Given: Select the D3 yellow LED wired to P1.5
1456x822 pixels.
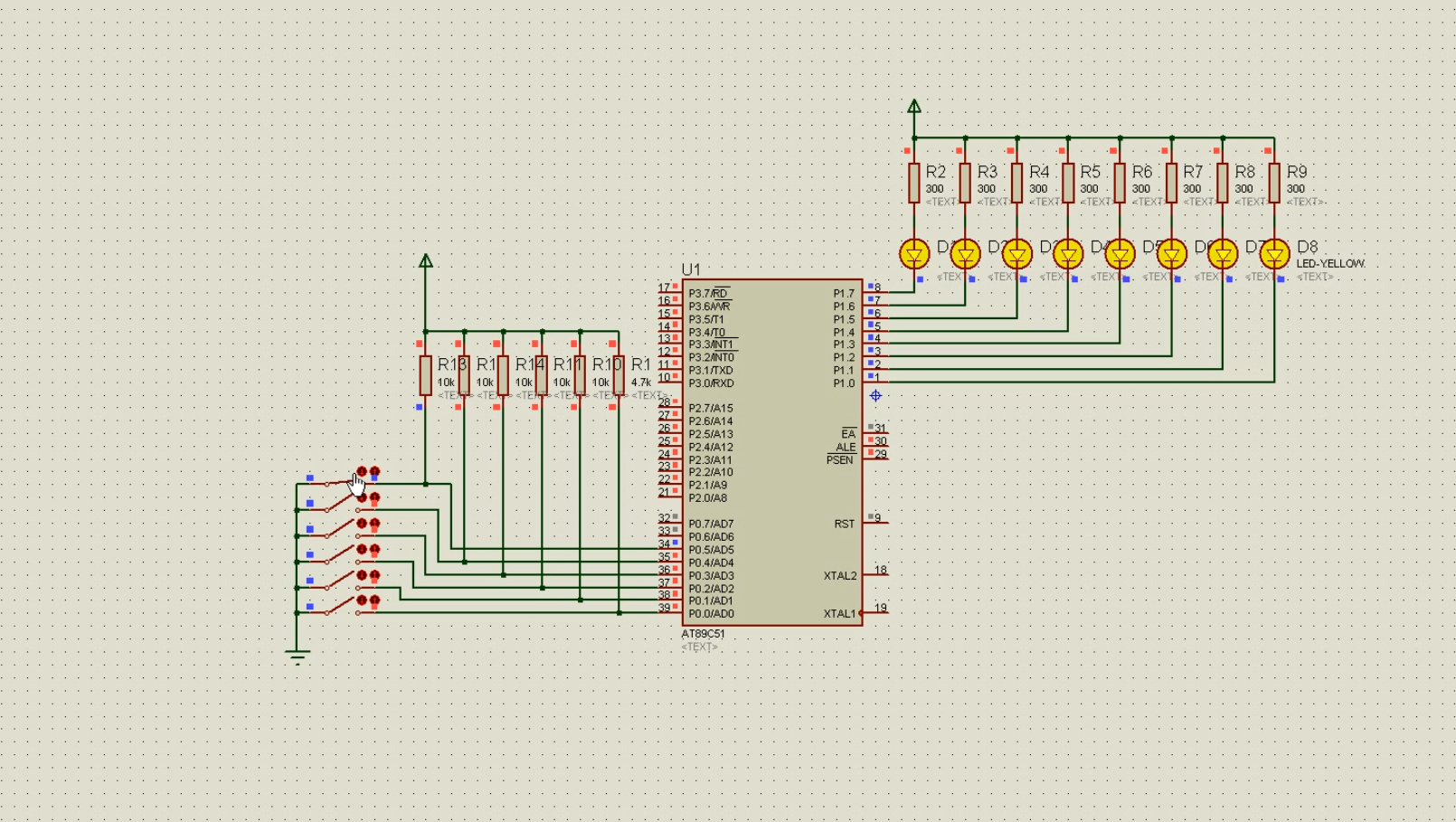Looking at the screenshot, I should tap(1016, 254).
